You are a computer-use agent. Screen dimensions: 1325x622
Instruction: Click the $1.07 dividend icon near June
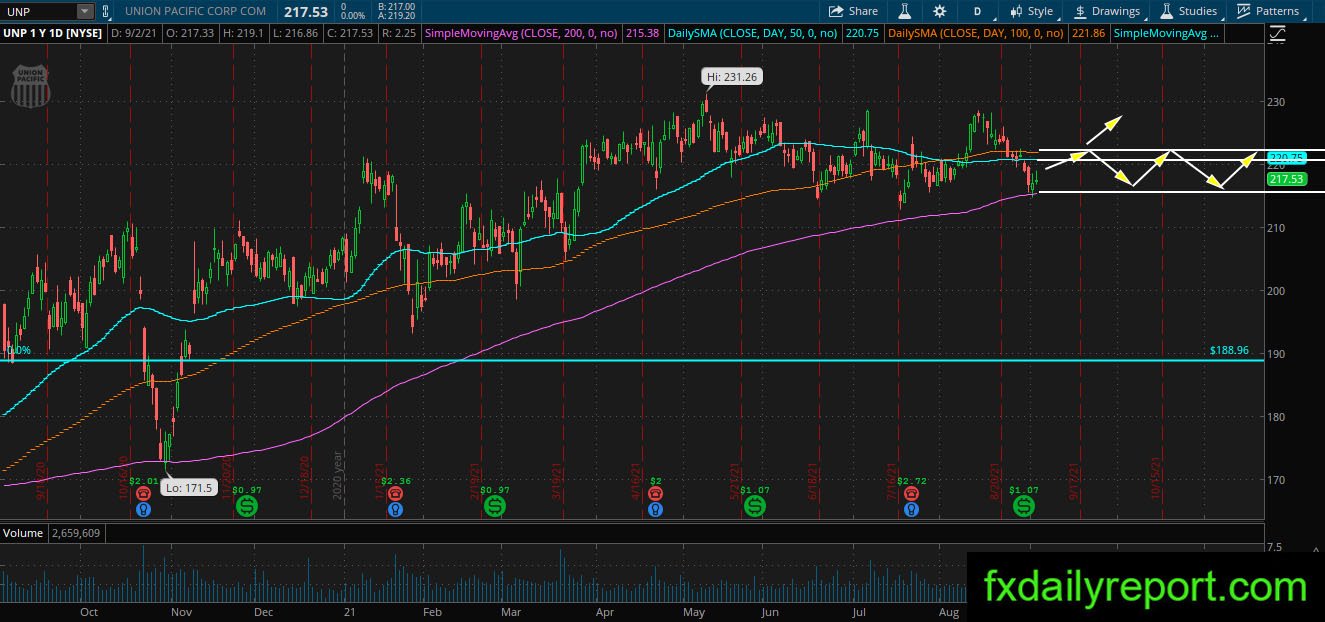(755, 507)
